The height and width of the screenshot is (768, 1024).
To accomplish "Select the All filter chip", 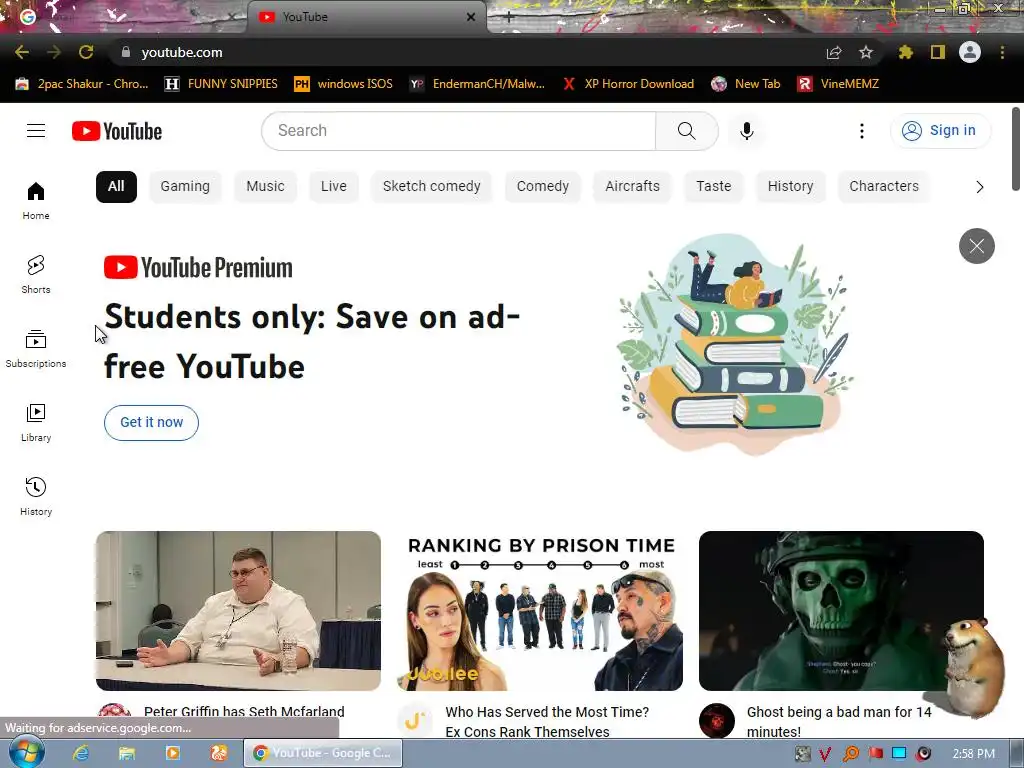I will [116, 187].
